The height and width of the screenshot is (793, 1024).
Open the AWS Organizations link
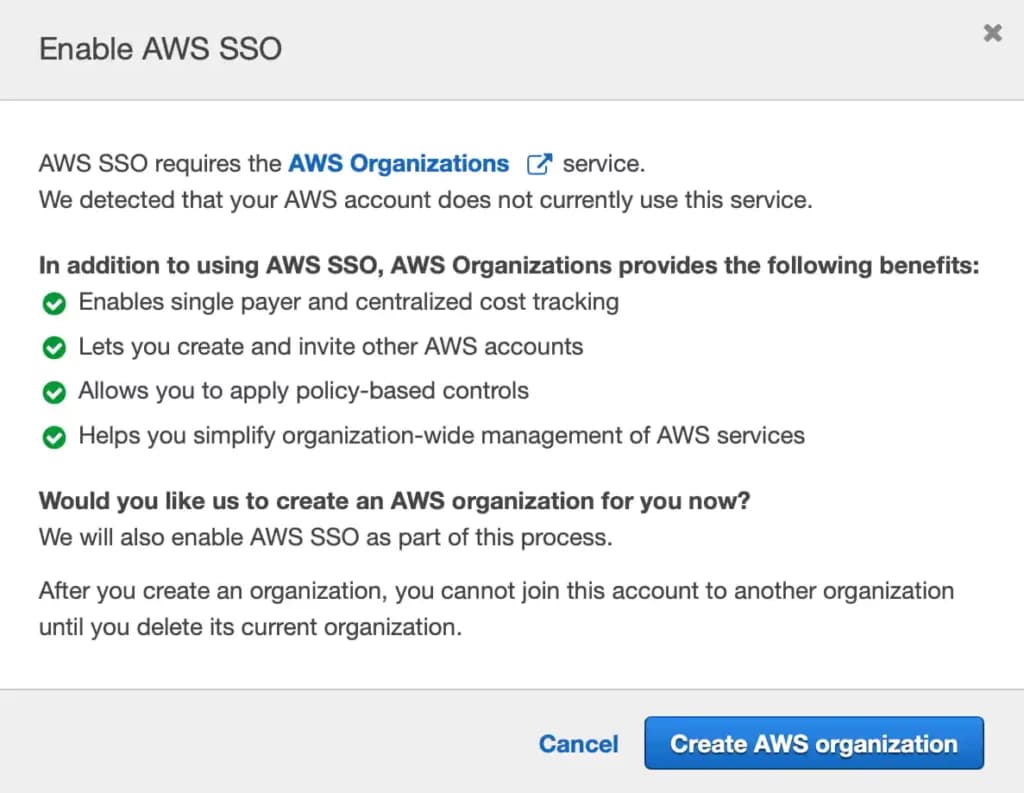(398, 164)
